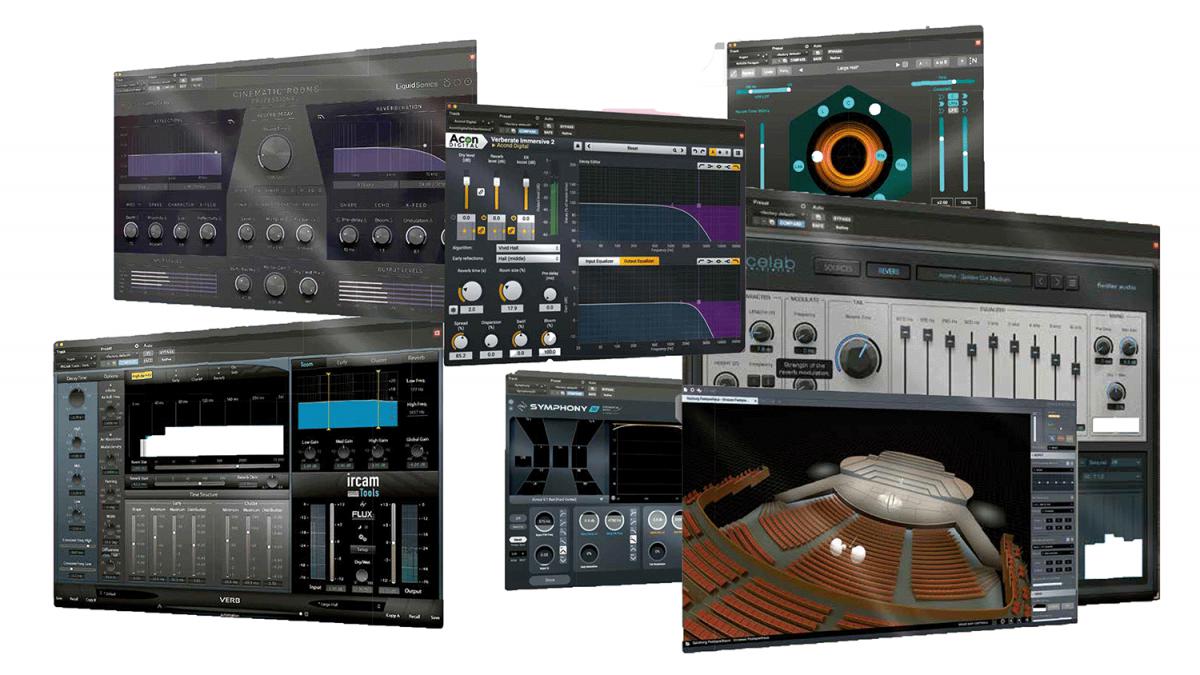Click gears icon above Setup in Ircam Verb
Screen dimensions: 1200x675
tap(361, 537)
